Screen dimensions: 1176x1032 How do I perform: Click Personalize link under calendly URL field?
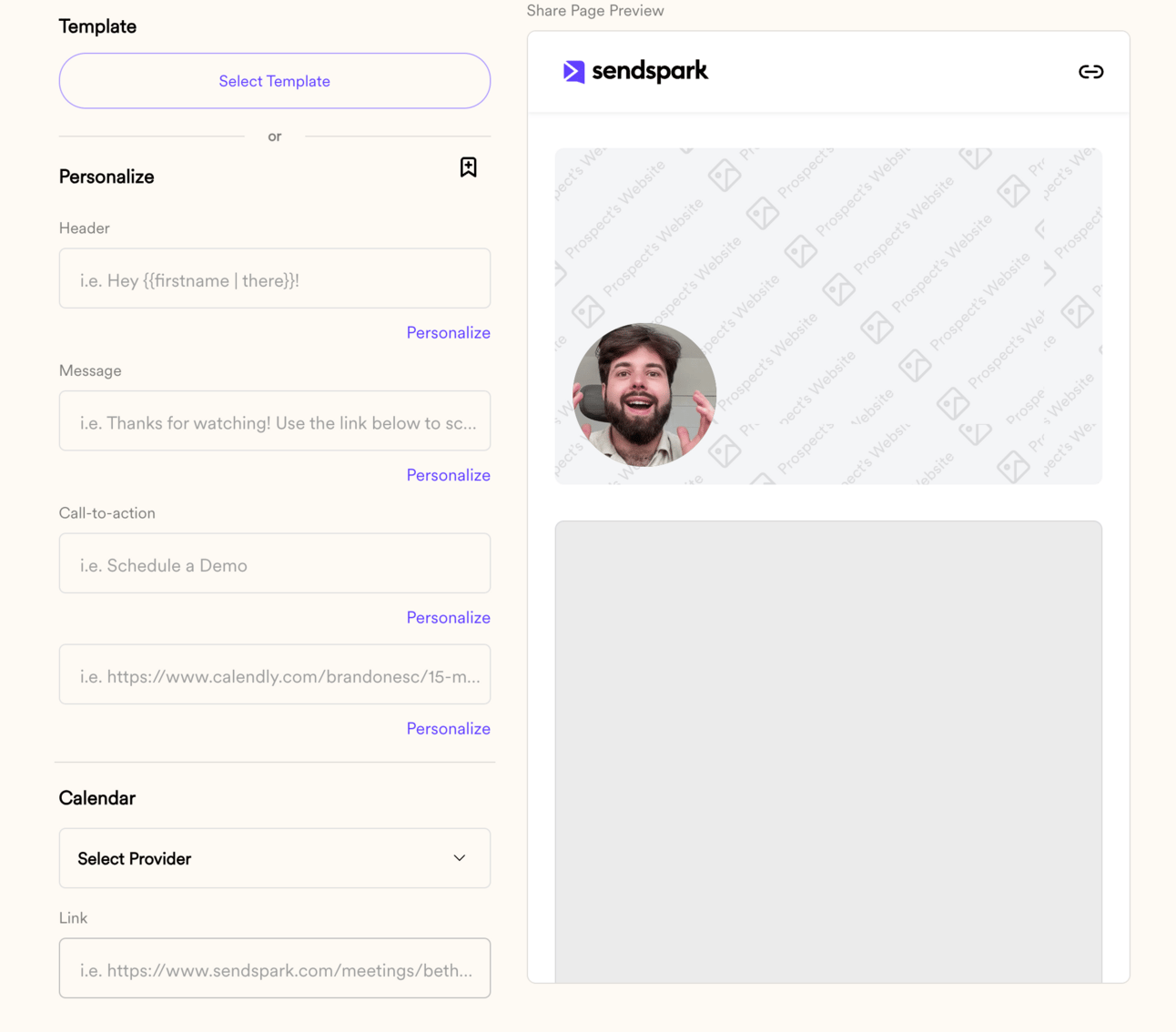(448, 728)
